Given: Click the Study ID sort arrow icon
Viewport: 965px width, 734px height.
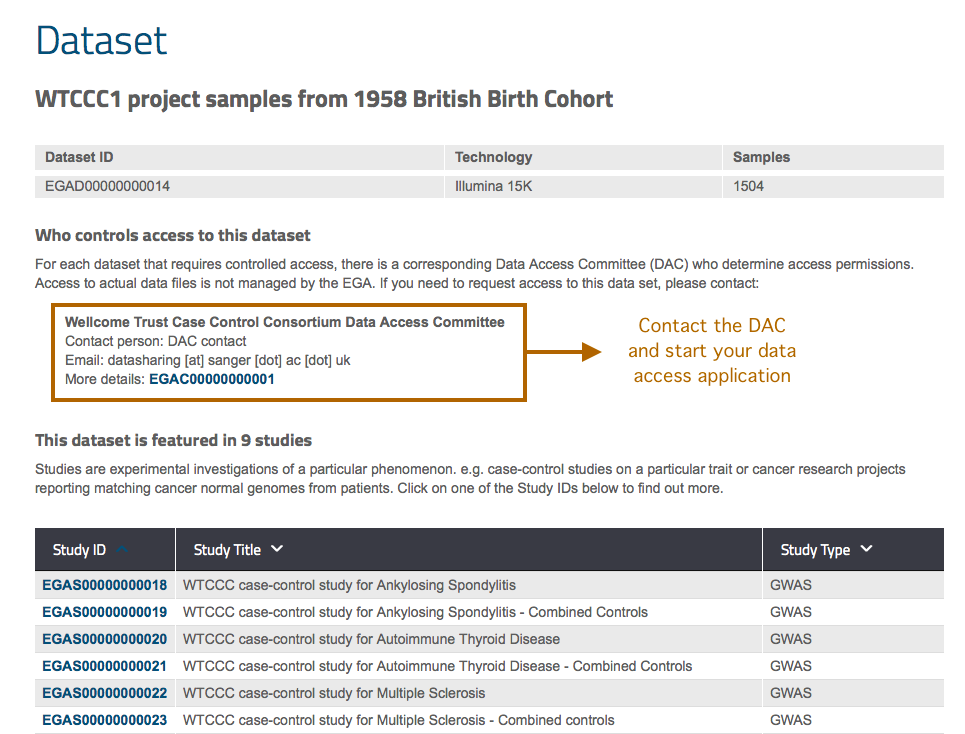Looking at the screenshot, I should tap(122, 549).
